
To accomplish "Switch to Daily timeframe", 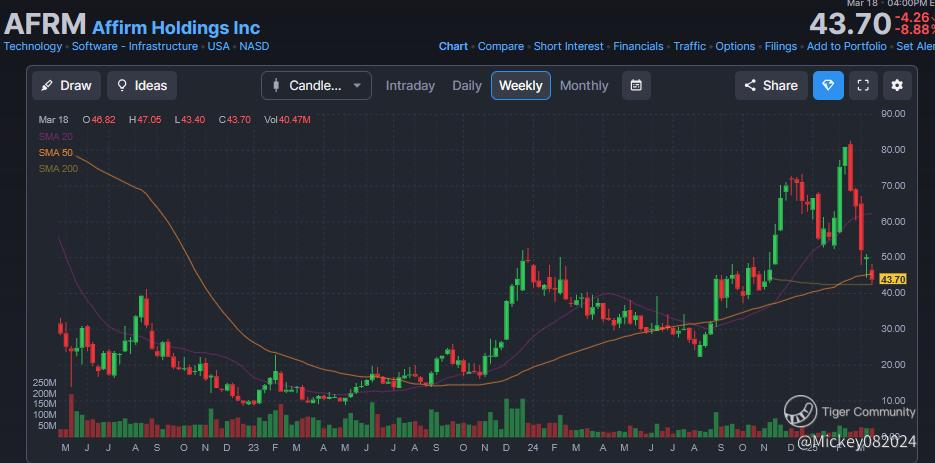I will 467,85.
